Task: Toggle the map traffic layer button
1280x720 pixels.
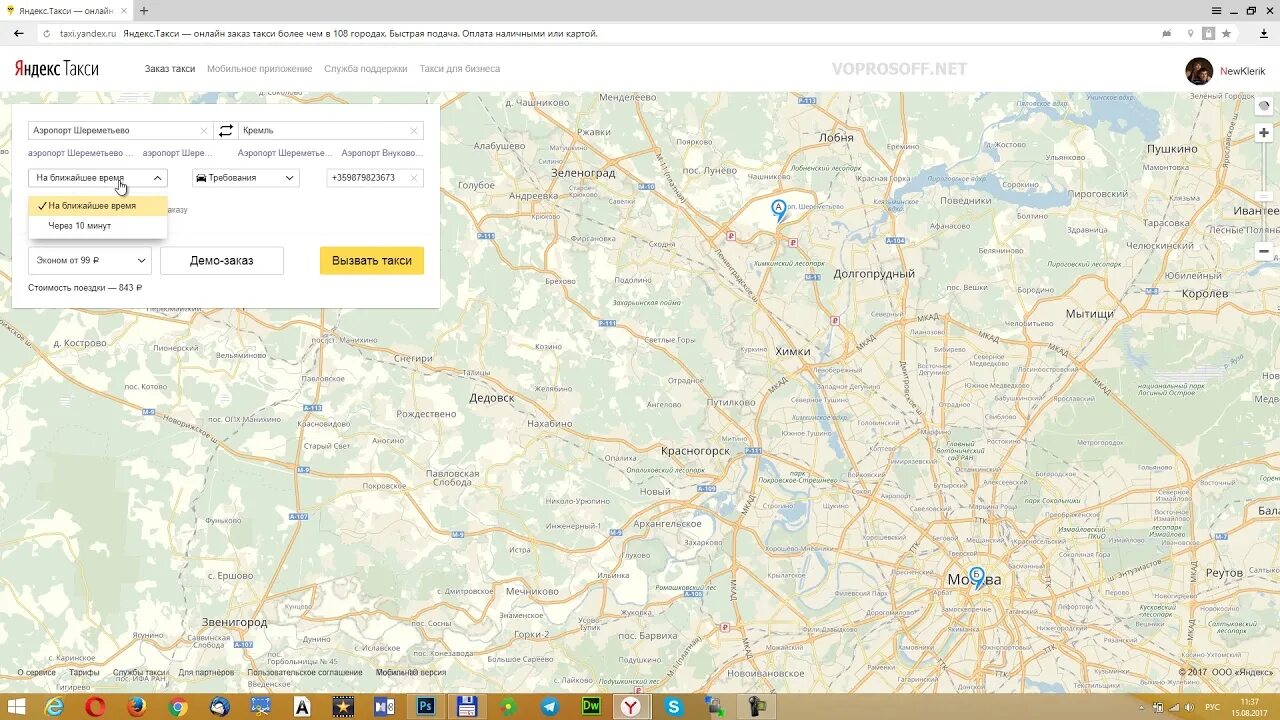Action: point(1264,105)
